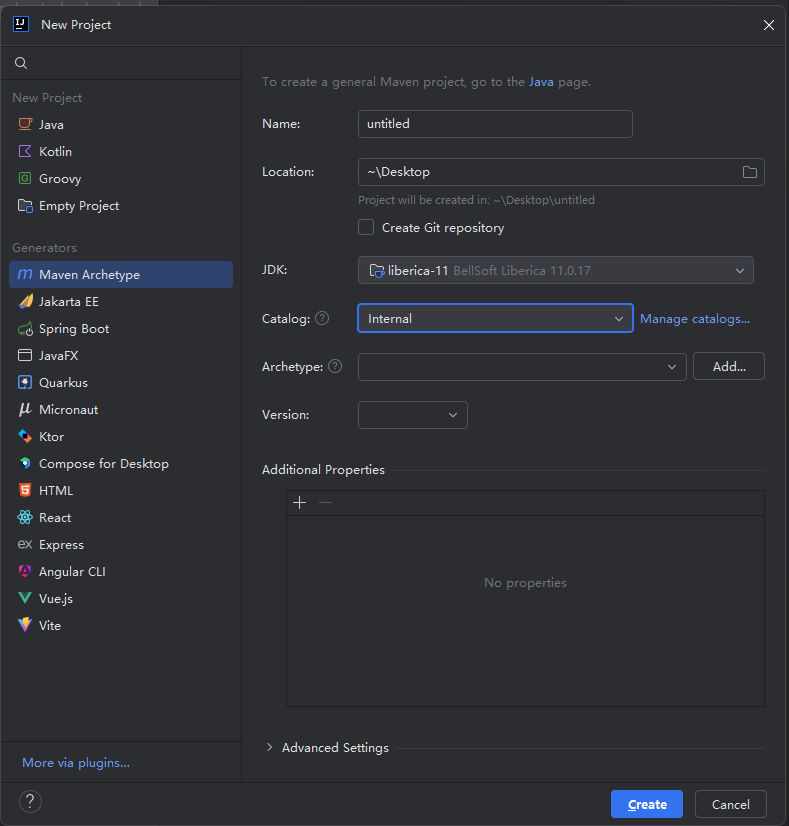Enable the Create Git repository checkbox
Viewport: 789px width, 826px height.
tap(366, 227)
